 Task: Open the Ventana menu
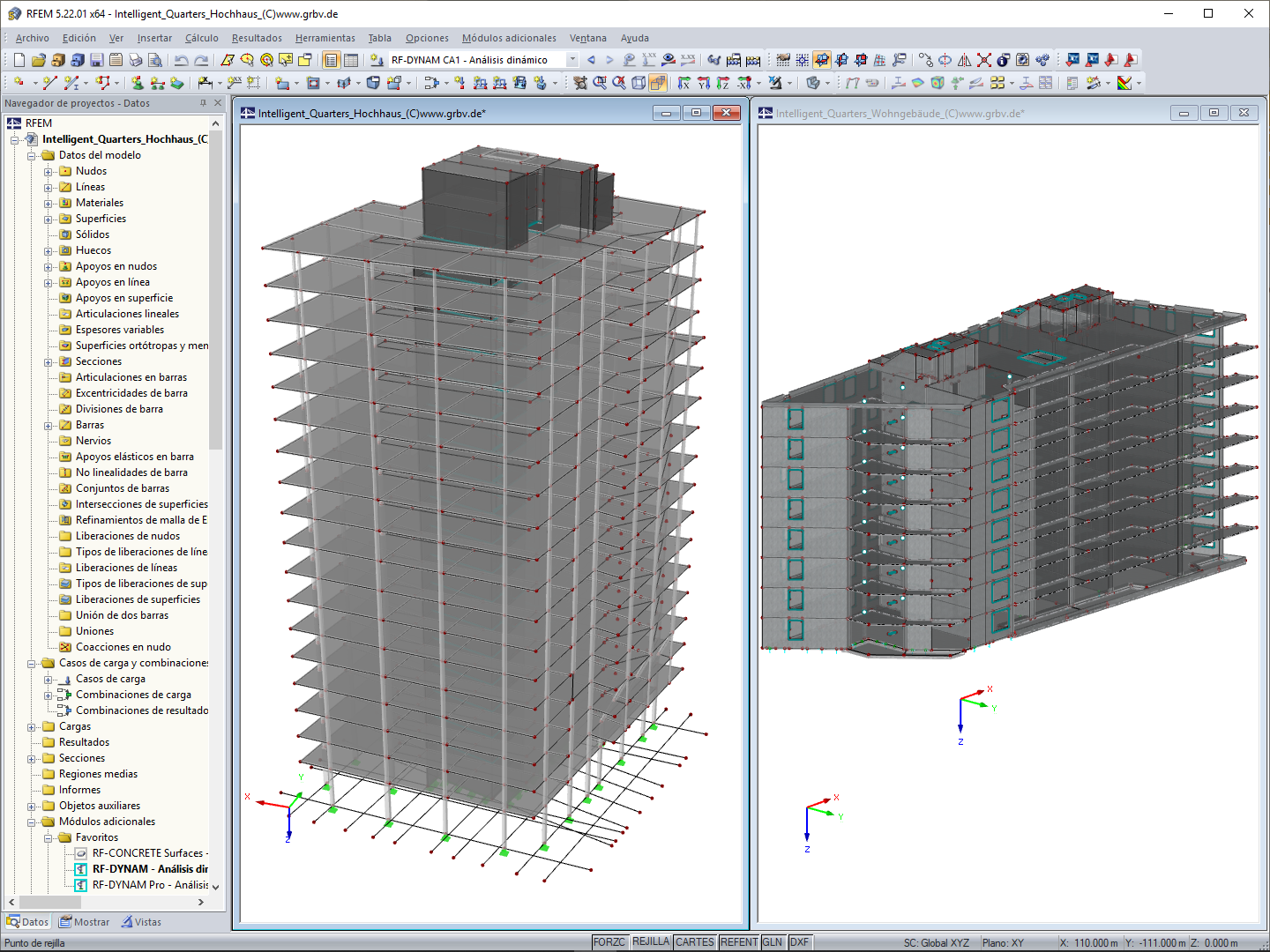pos(588,38)
